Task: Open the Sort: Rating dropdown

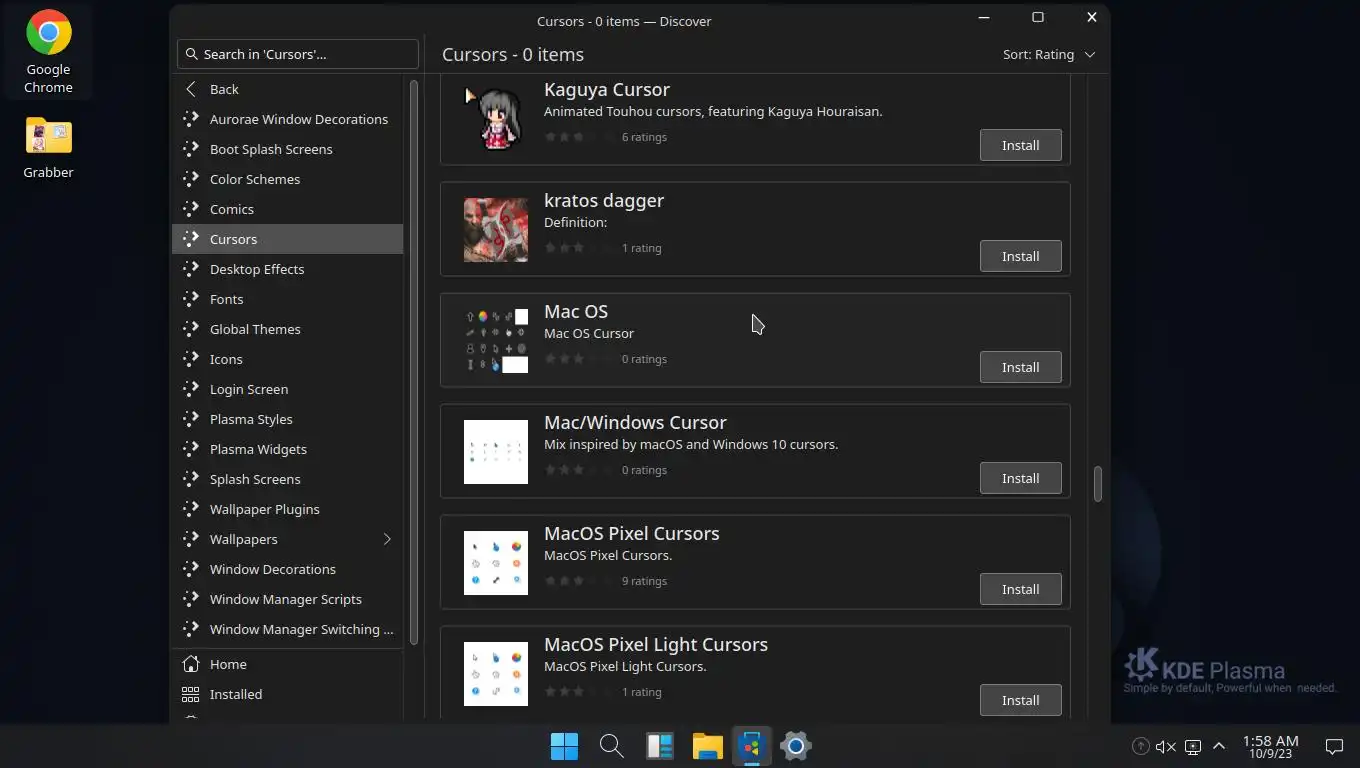Action: pos(1049,54)
